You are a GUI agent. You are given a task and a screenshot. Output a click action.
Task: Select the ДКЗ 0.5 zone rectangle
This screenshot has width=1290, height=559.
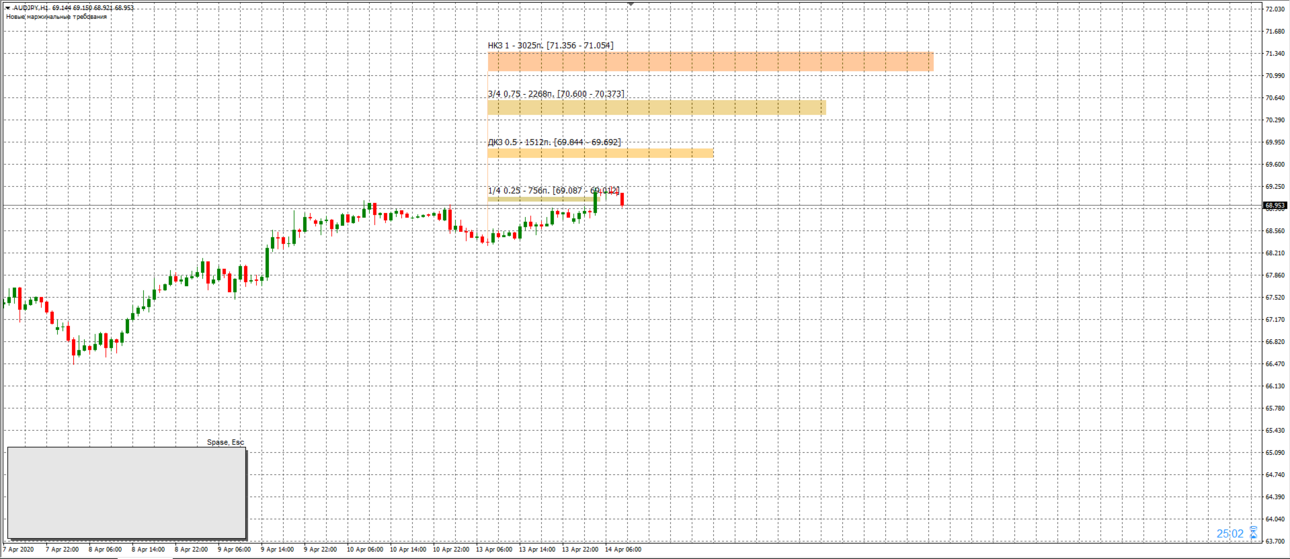tap(600, 153)
